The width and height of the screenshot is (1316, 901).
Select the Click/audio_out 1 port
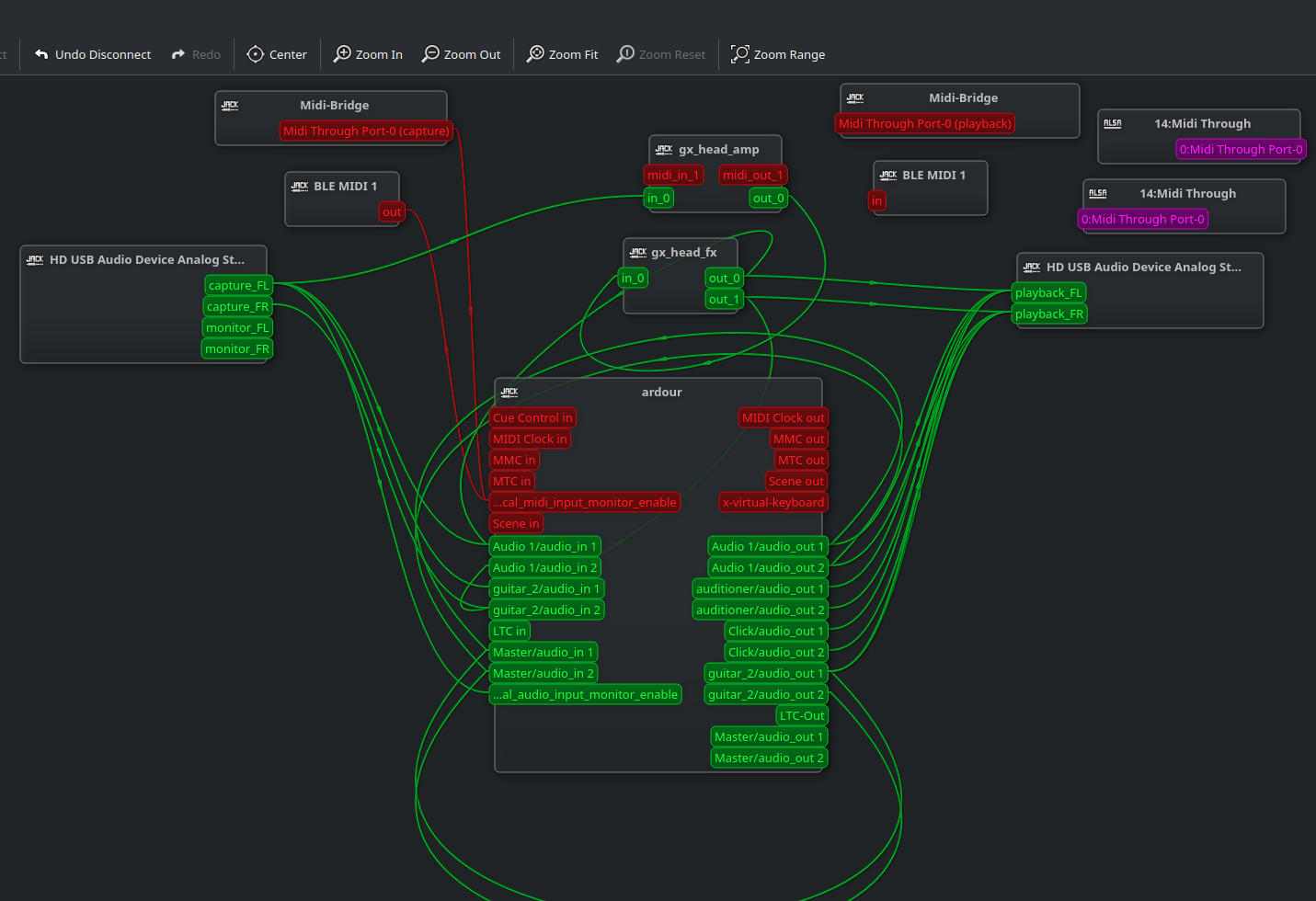[x=776, y=631]
